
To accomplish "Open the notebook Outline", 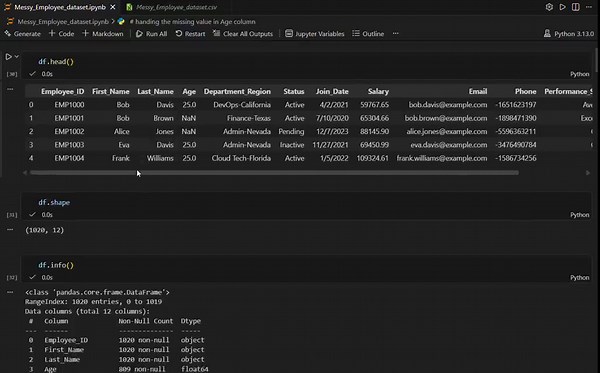I will pyautogui.click(x=368, y=34).
